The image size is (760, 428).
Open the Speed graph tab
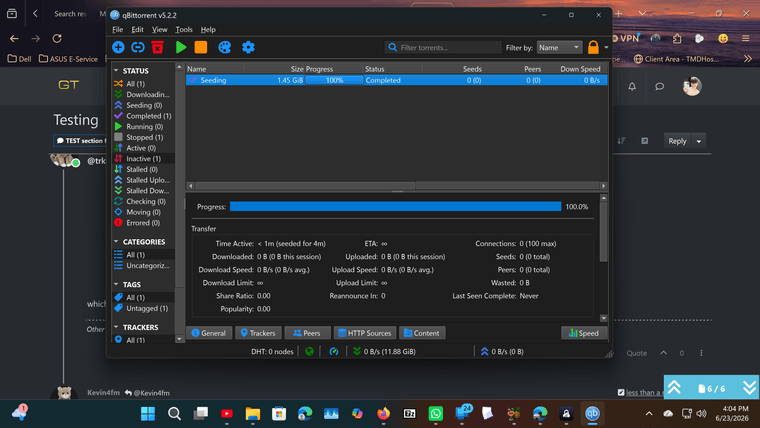pyautogui.click(x=584, y=333)
